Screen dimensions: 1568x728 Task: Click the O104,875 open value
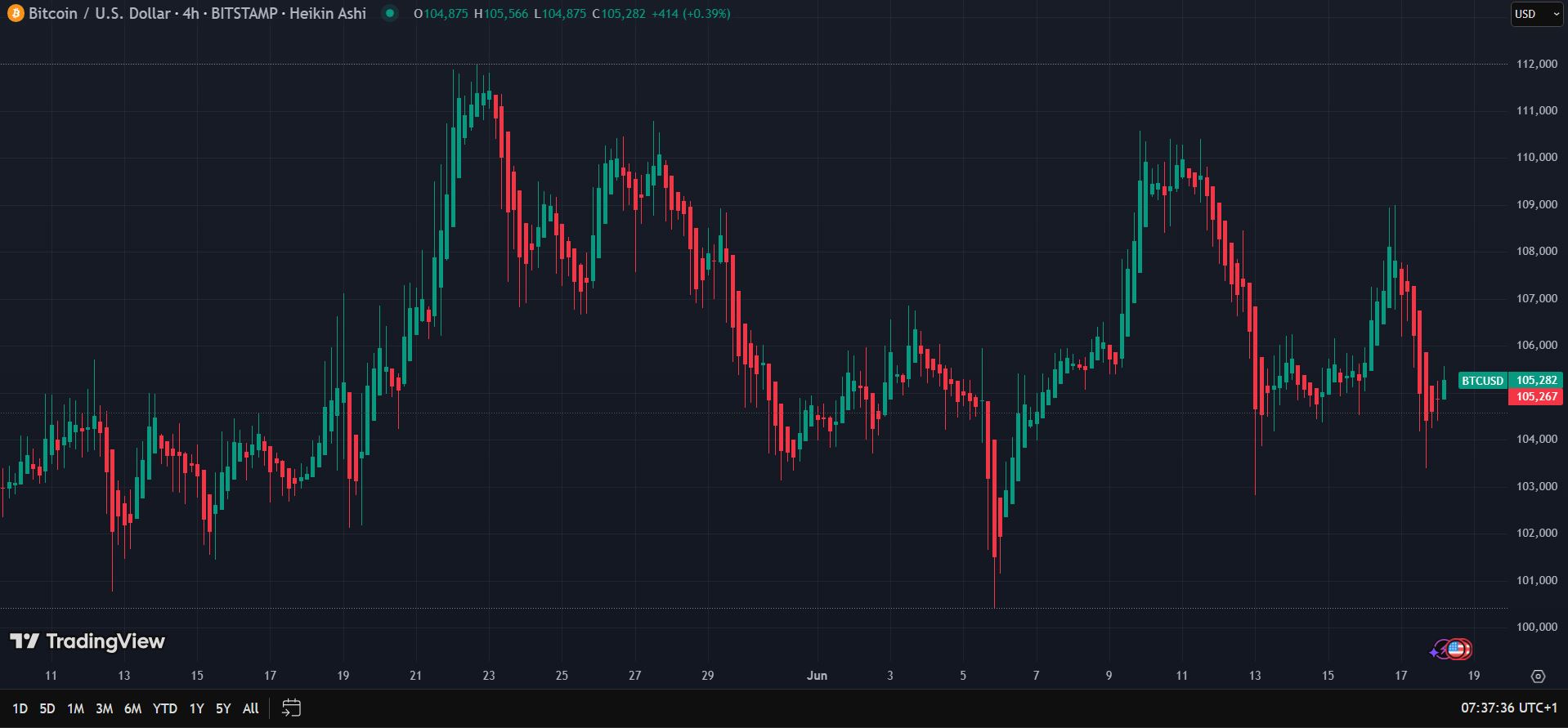[441, 14]
